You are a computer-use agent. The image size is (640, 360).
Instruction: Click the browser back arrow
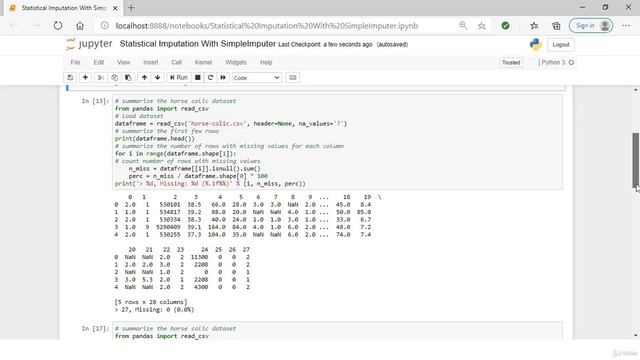[x=14, y=26]
